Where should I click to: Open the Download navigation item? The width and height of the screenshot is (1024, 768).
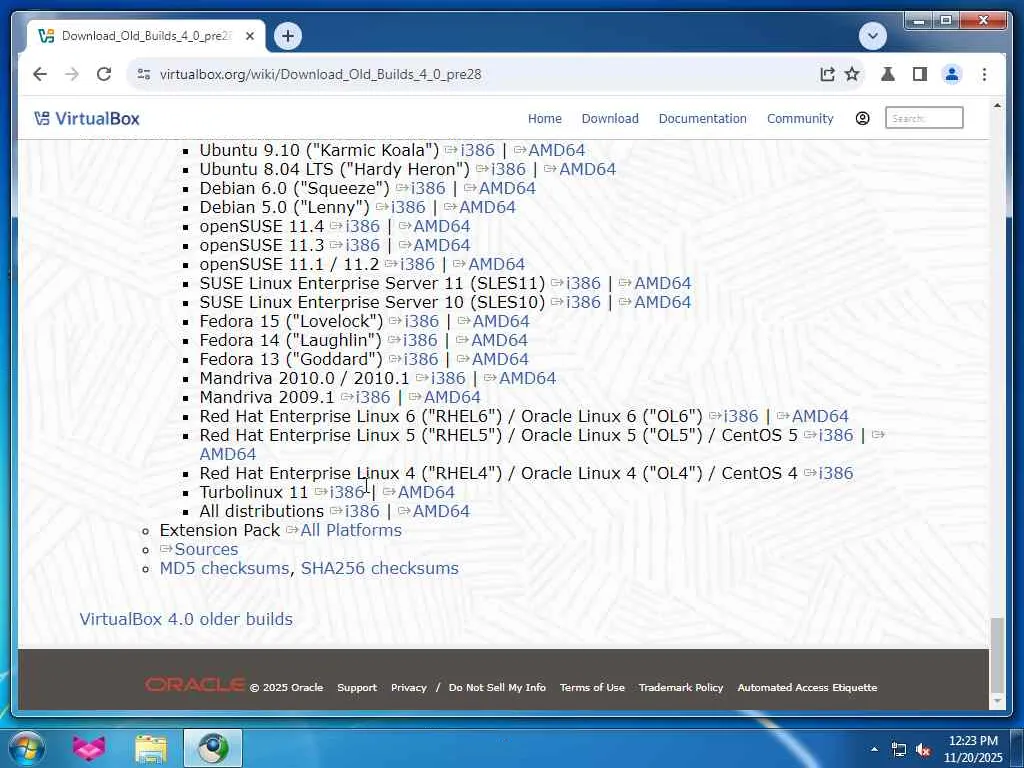[x=610, y=118]
